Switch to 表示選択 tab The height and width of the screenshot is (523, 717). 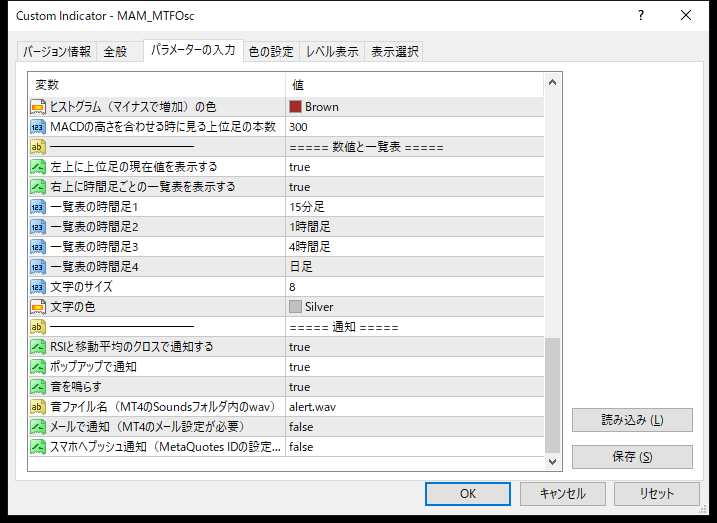coord(394,51)
